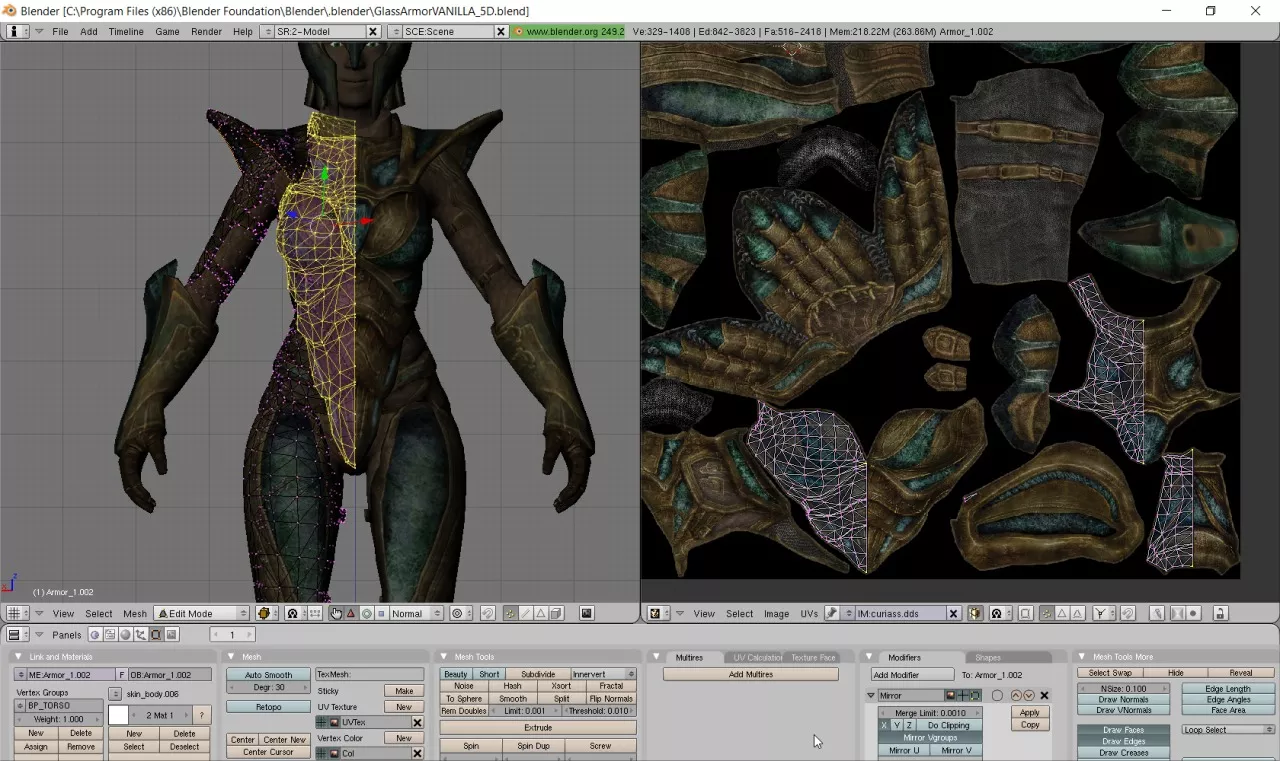Enable face select mode icon in 3D header
This screenshot has width=1280, height=761.
[x=540, y=613]
